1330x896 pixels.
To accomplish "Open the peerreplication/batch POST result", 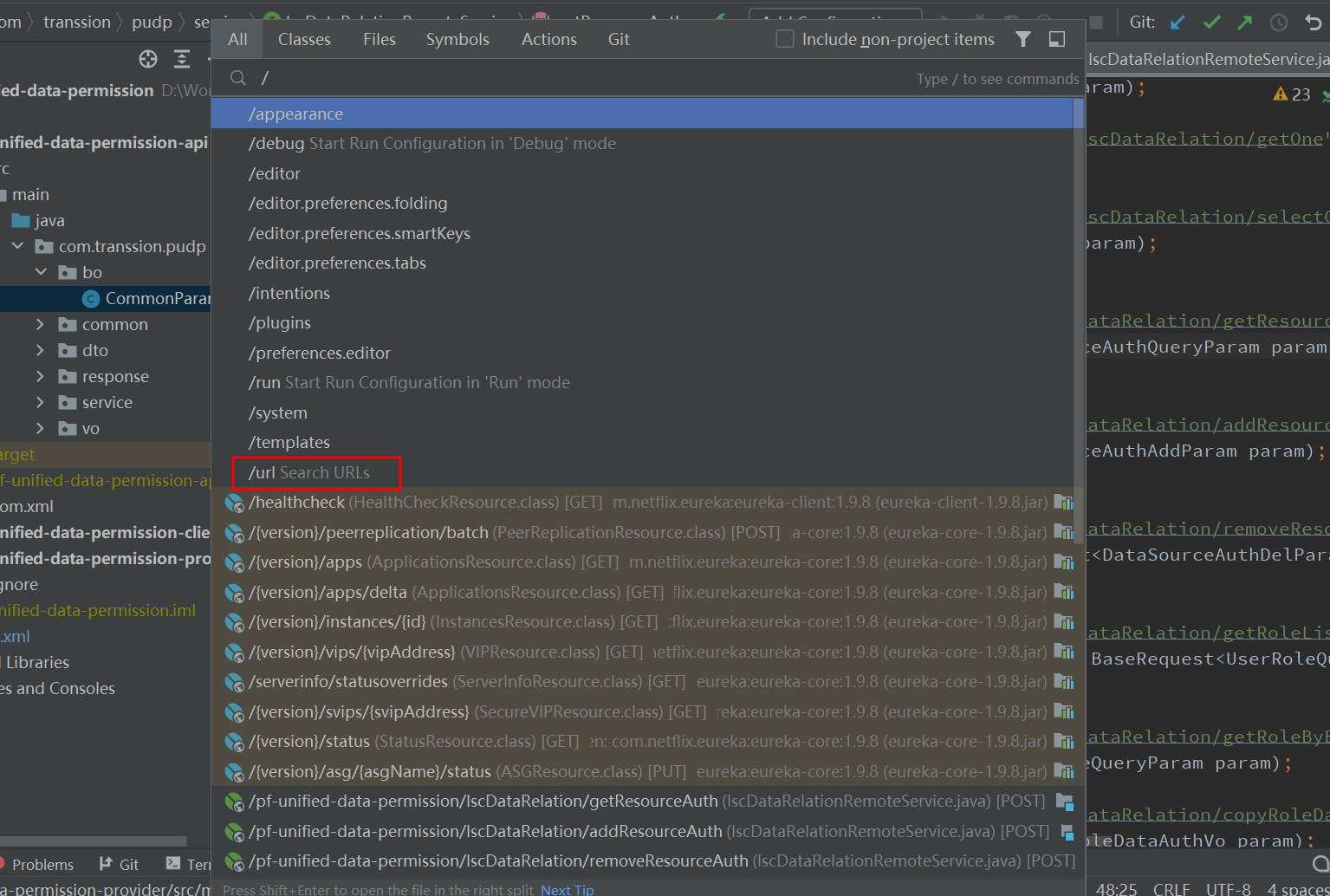I will 642,532.
